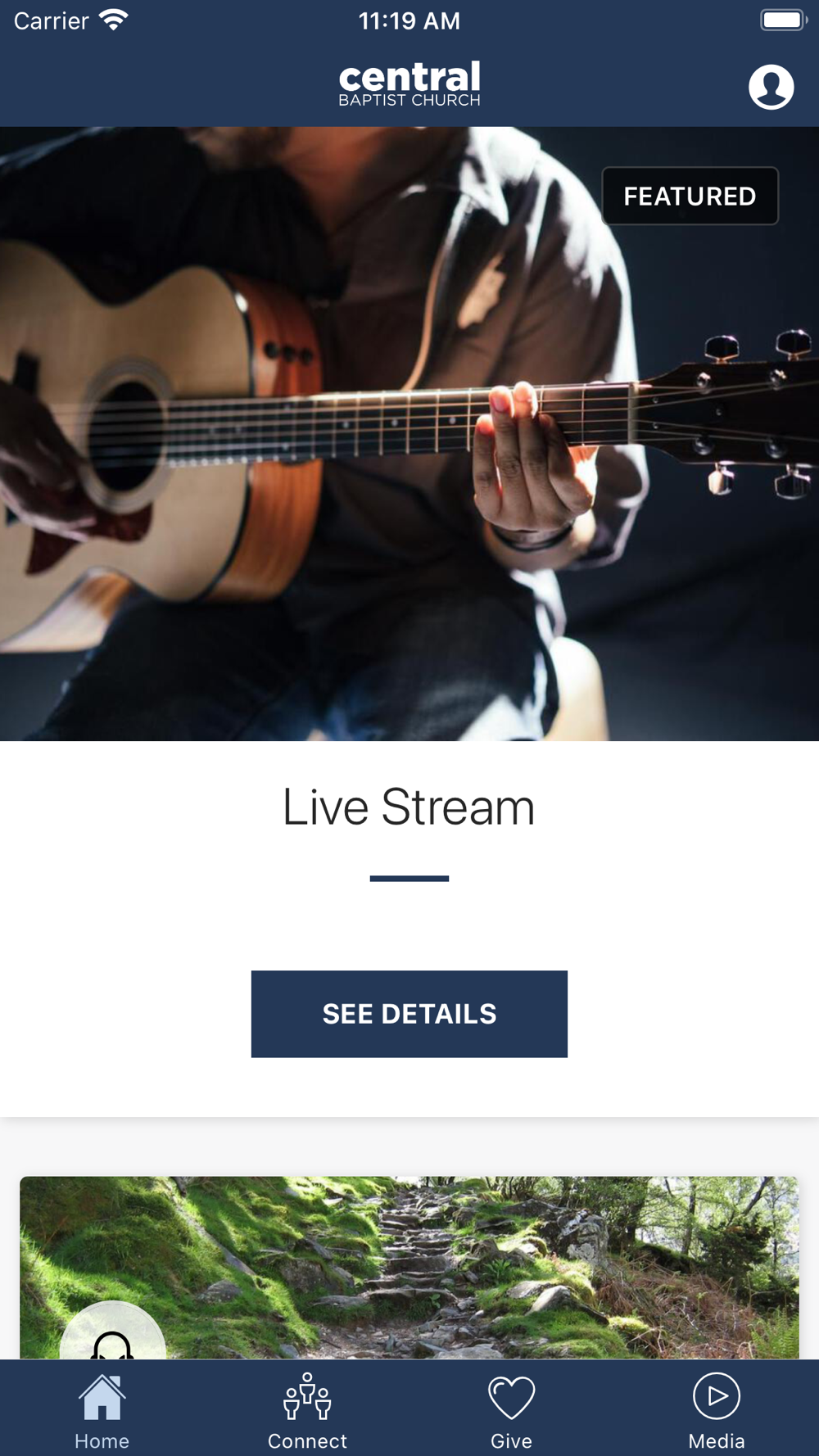819x1456 pixels.
Task: Tap the 11:19 AM clock
Action: point(409,20)
